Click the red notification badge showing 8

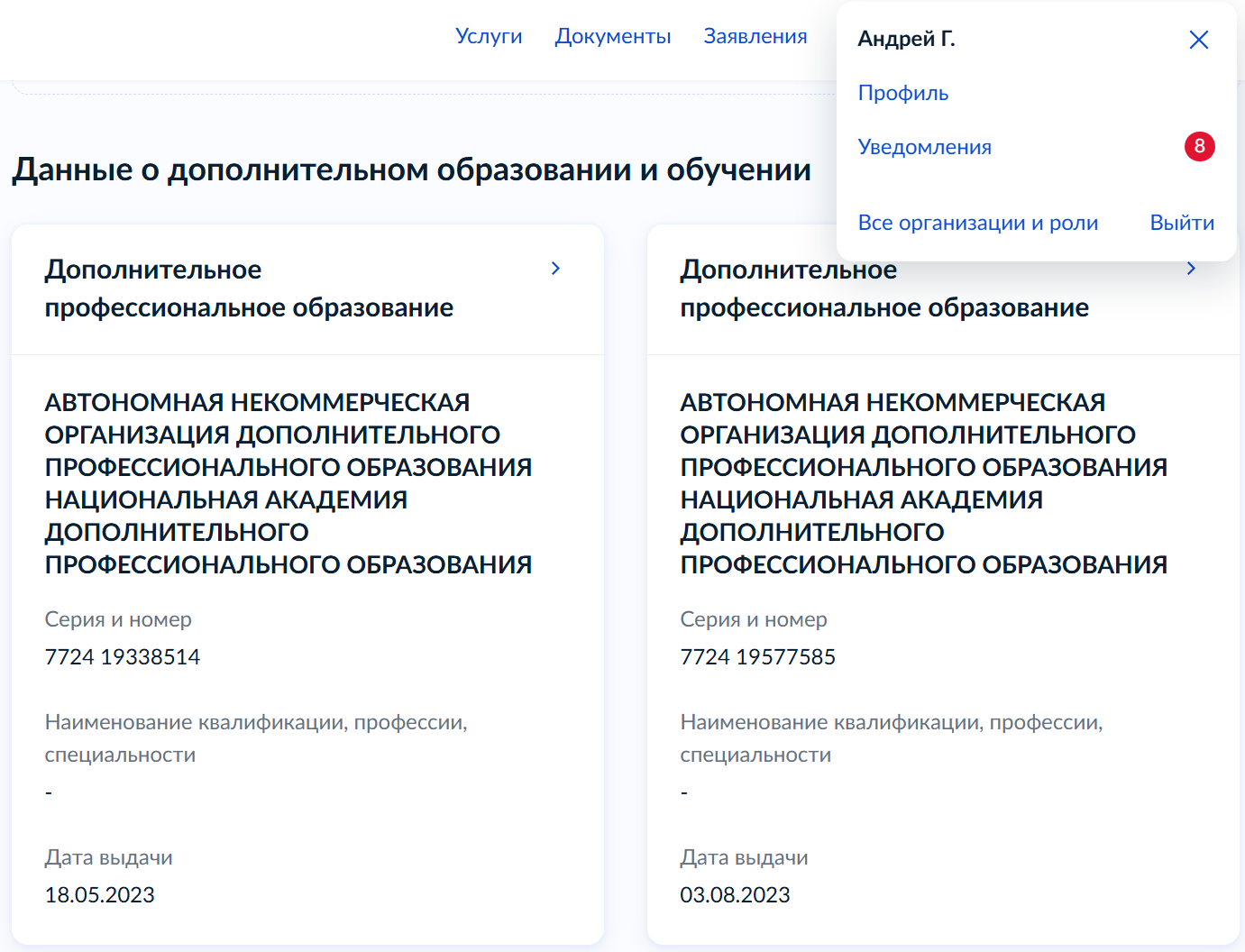(1199, 146)
